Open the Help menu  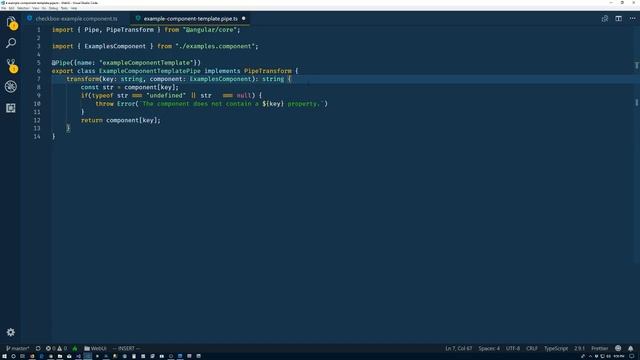(x=74, y=8)
